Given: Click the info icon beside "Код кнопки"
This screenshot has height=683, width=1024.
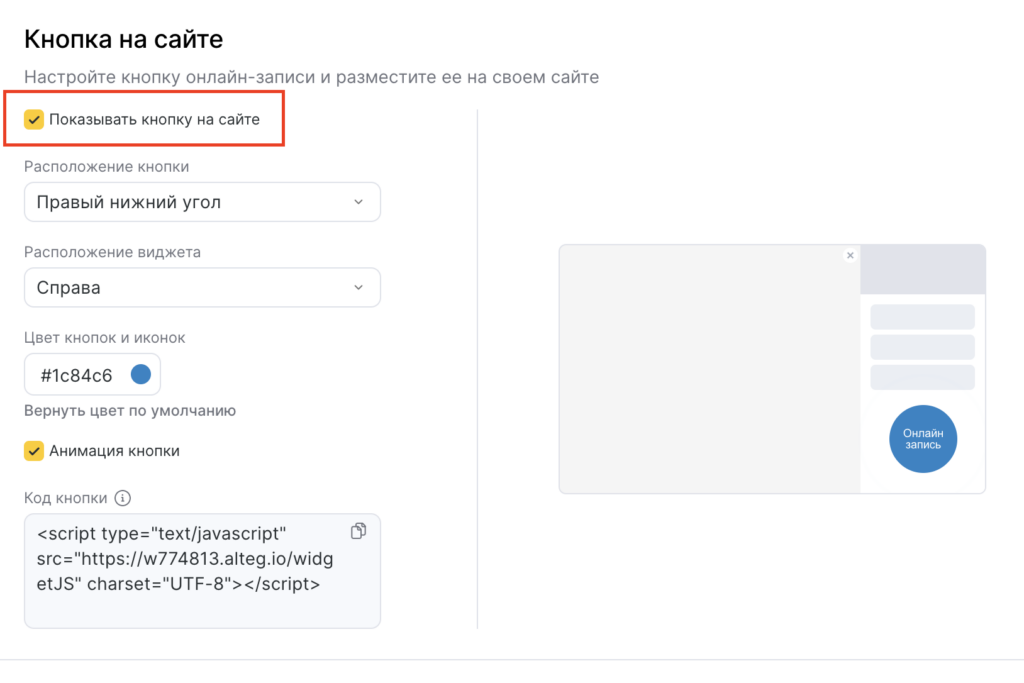Looking at the screenshot, I should (x=123, y=498).
